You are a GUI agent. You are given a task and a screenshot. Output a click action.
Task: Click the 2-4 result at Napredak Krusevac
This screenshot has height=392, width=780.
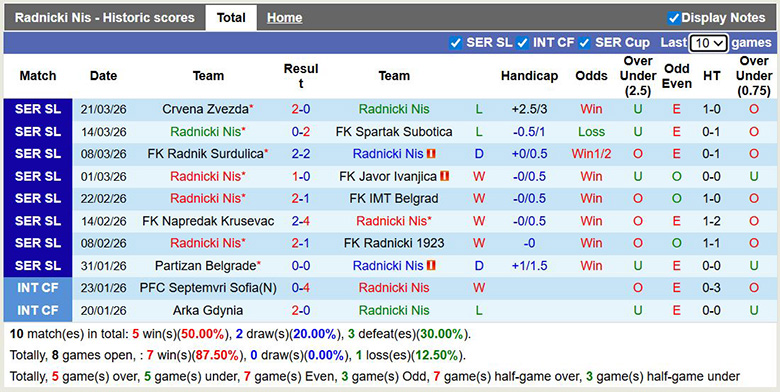point(300,221)
